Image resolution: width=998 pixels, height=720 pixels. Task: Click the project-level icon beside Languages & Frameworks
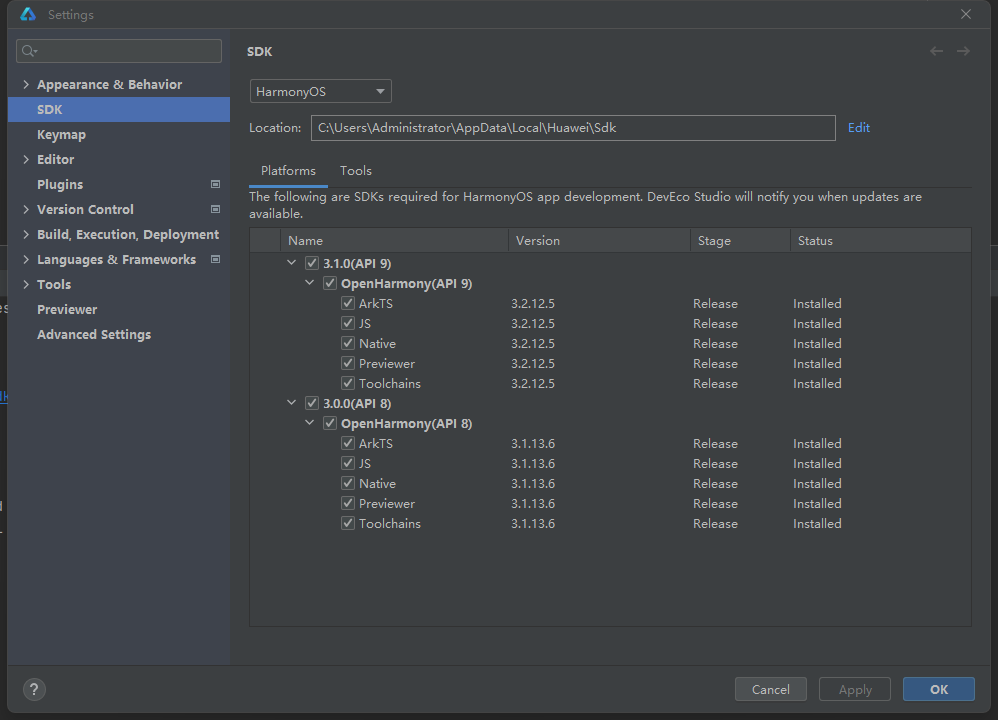215,259
